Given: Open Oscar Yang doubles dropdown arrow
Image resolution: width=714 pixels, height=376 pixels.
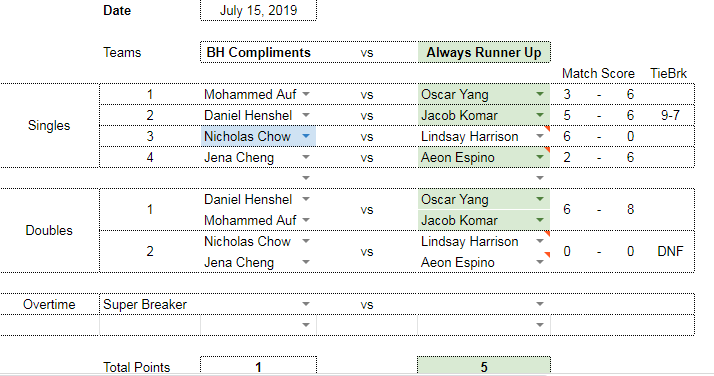Looking at the screenshot, I should 540,199.
